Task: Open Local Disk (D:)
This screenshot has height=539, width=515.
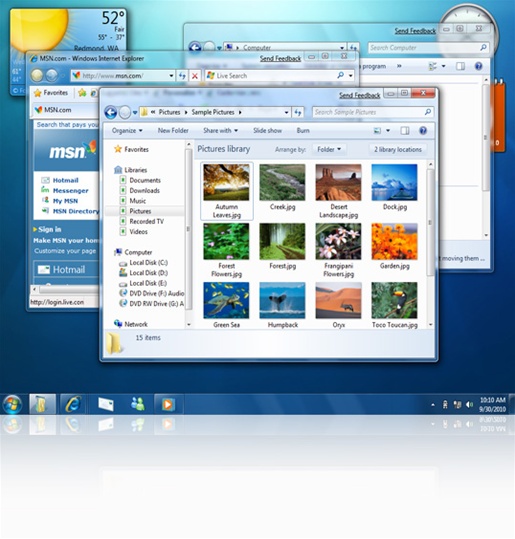Action: click(x=148, y=273)
